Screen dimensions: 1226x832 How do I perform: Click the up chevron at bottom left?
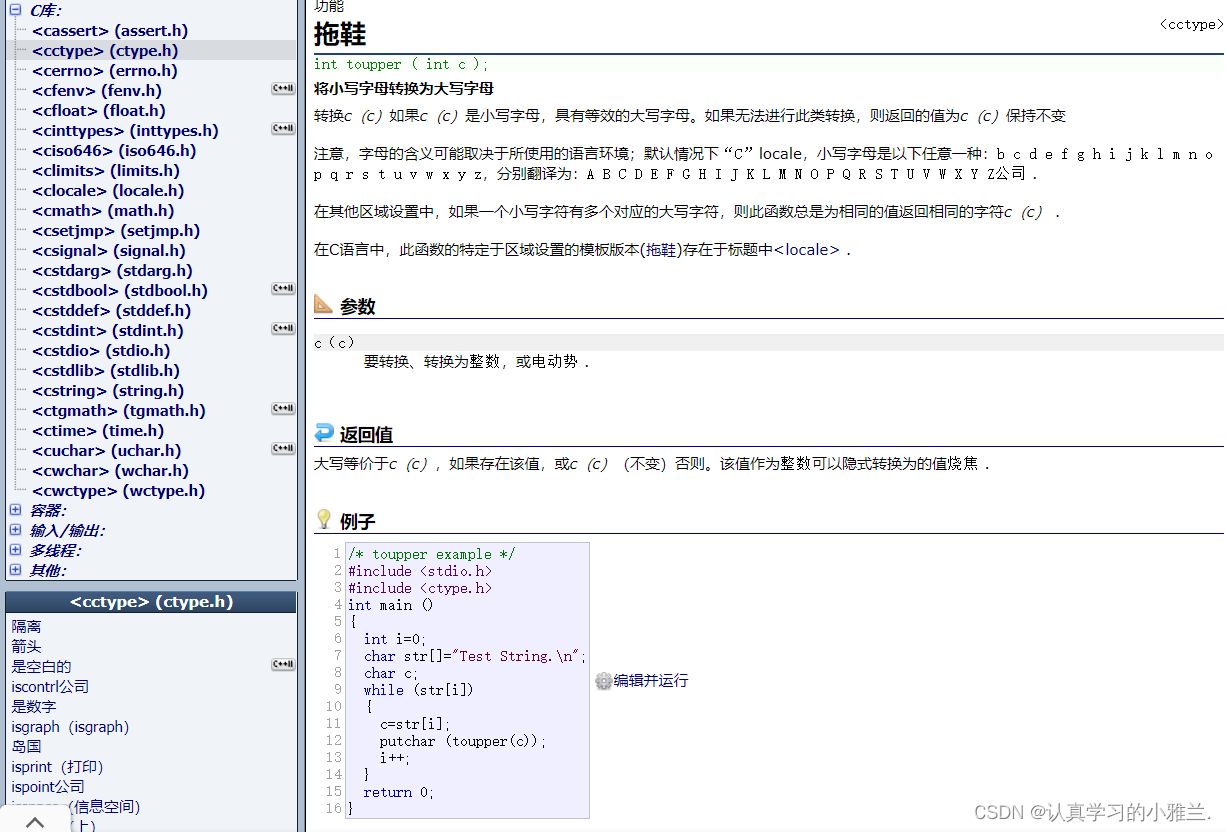point(35,822)
